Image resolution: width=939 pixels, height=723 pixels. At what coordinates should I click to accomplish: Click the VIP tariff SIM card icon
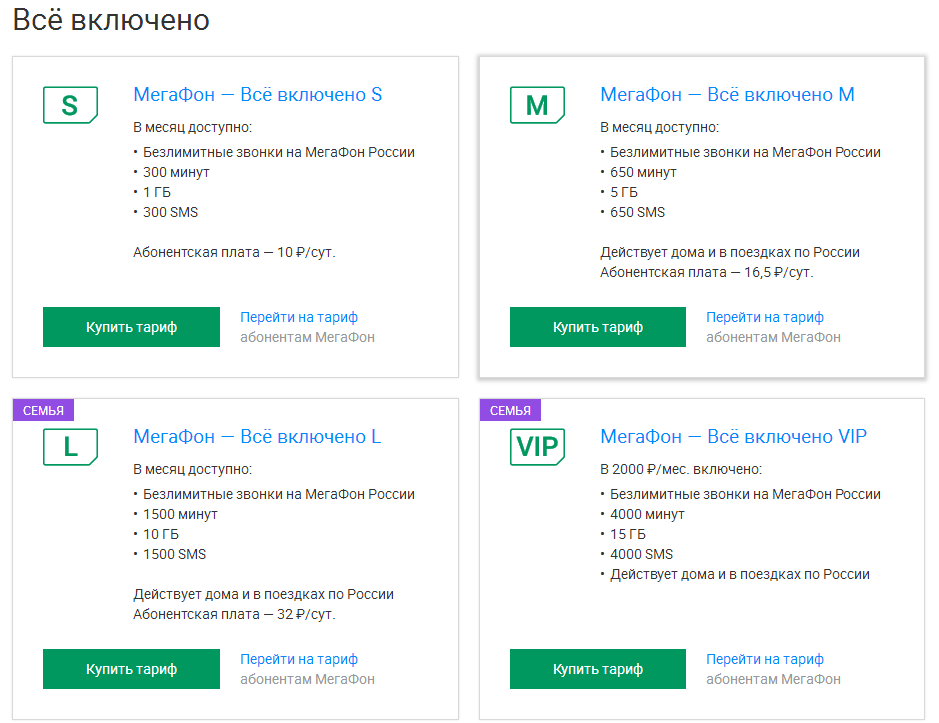pyautogui.click(x=537, y=447)
